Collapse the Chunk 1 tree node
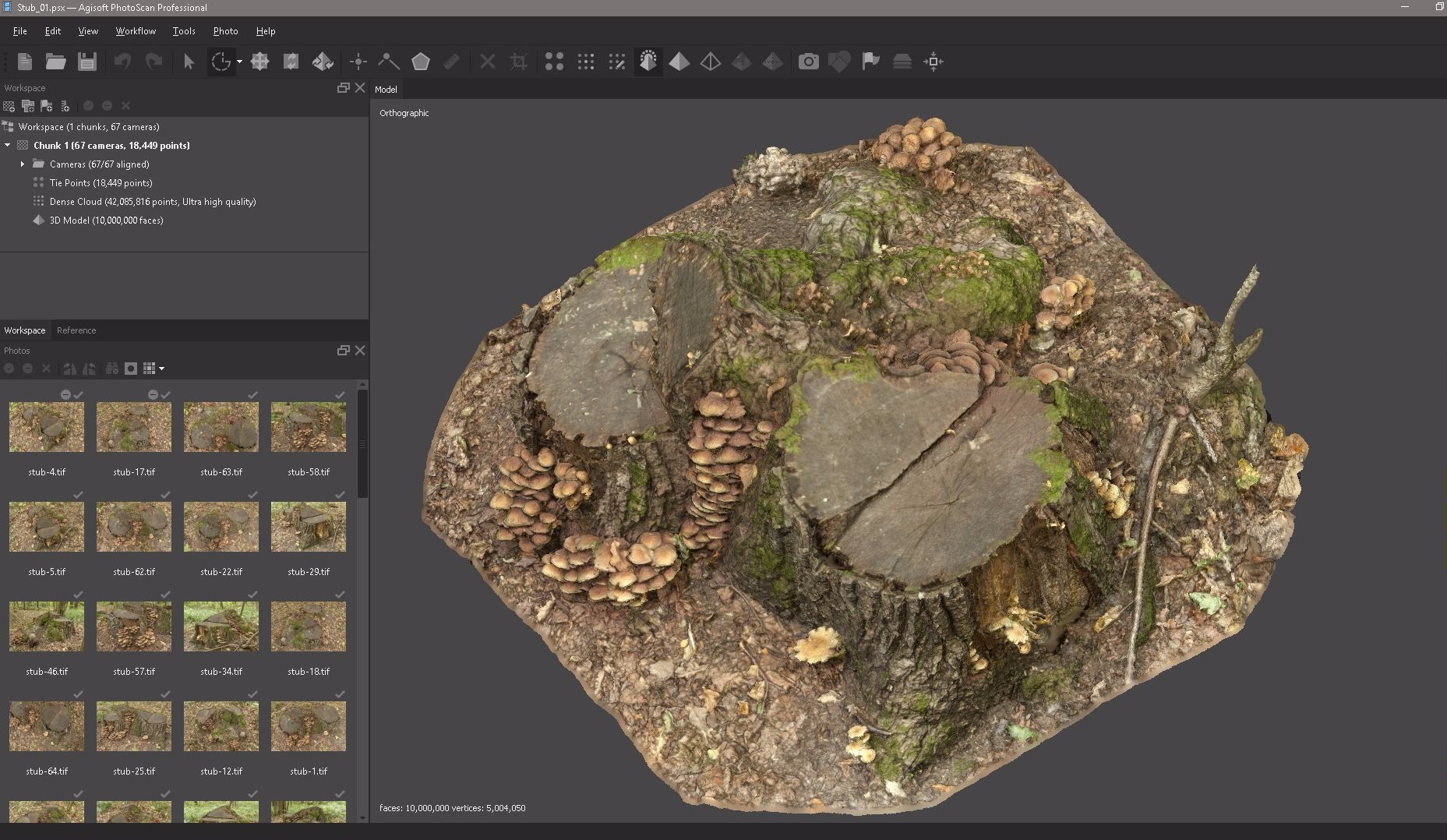1447x840 pixels. (8, 146)
